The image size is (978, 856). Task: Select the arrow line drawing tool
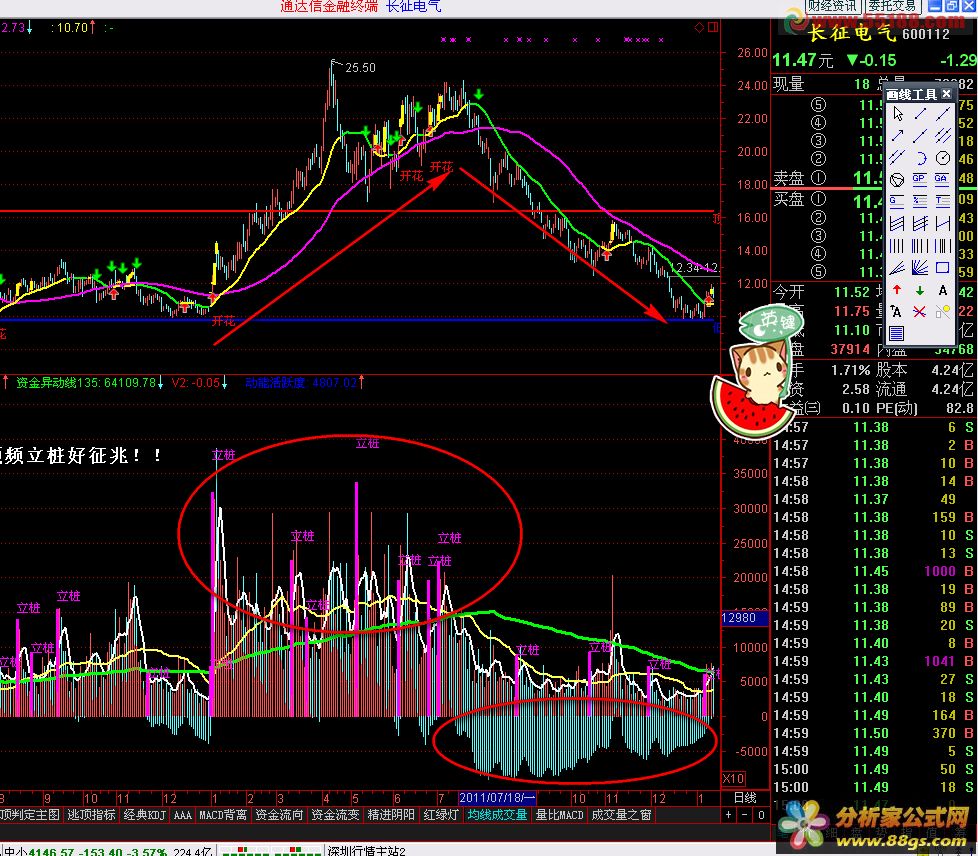(x=897, y=135)
